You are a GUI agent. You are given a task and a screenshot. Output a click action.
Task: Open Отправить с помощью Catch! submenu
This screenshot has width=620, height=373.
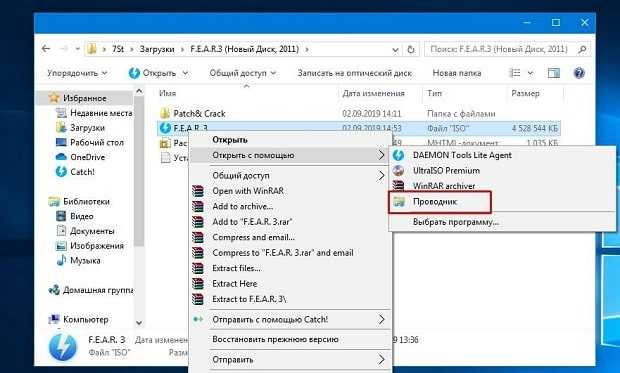[x=290, y=319]
